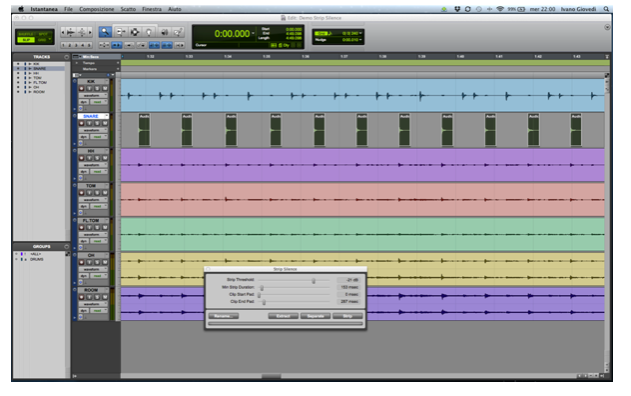The height and width of the screenshot is (396, 631).
Task: Click the audio zoom vertical button
Action: coord(82,32)
